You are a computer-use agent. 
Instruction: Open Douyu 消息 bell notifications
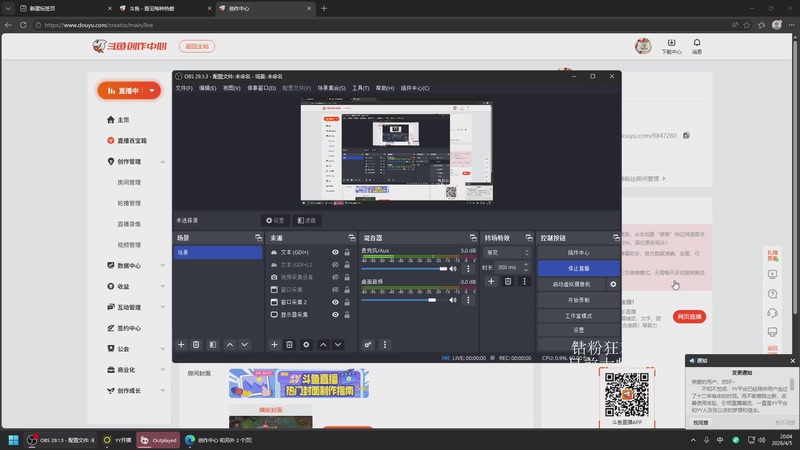(697, 46)
